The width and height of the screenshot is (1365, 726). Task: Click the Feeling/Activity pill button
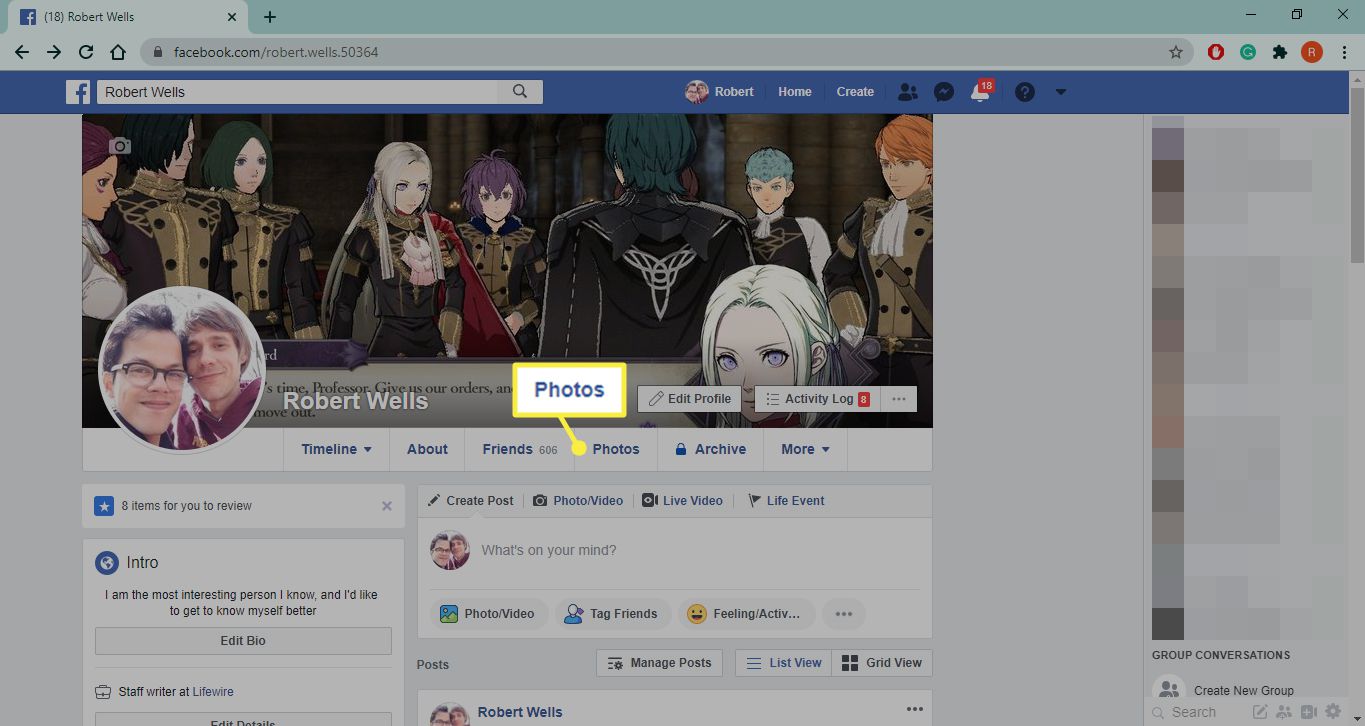click(x=746, y=614)
